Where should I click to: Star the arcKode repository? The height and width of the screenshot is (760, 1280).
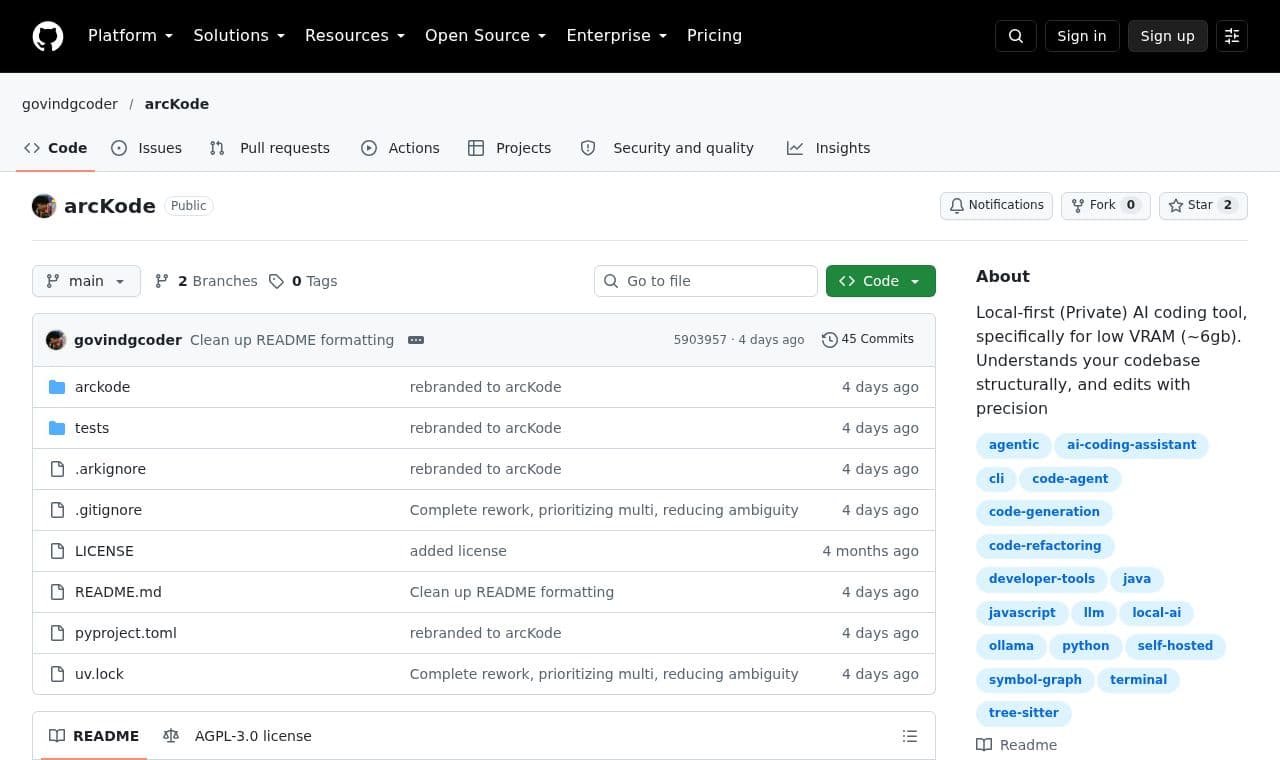(1203, 205)
